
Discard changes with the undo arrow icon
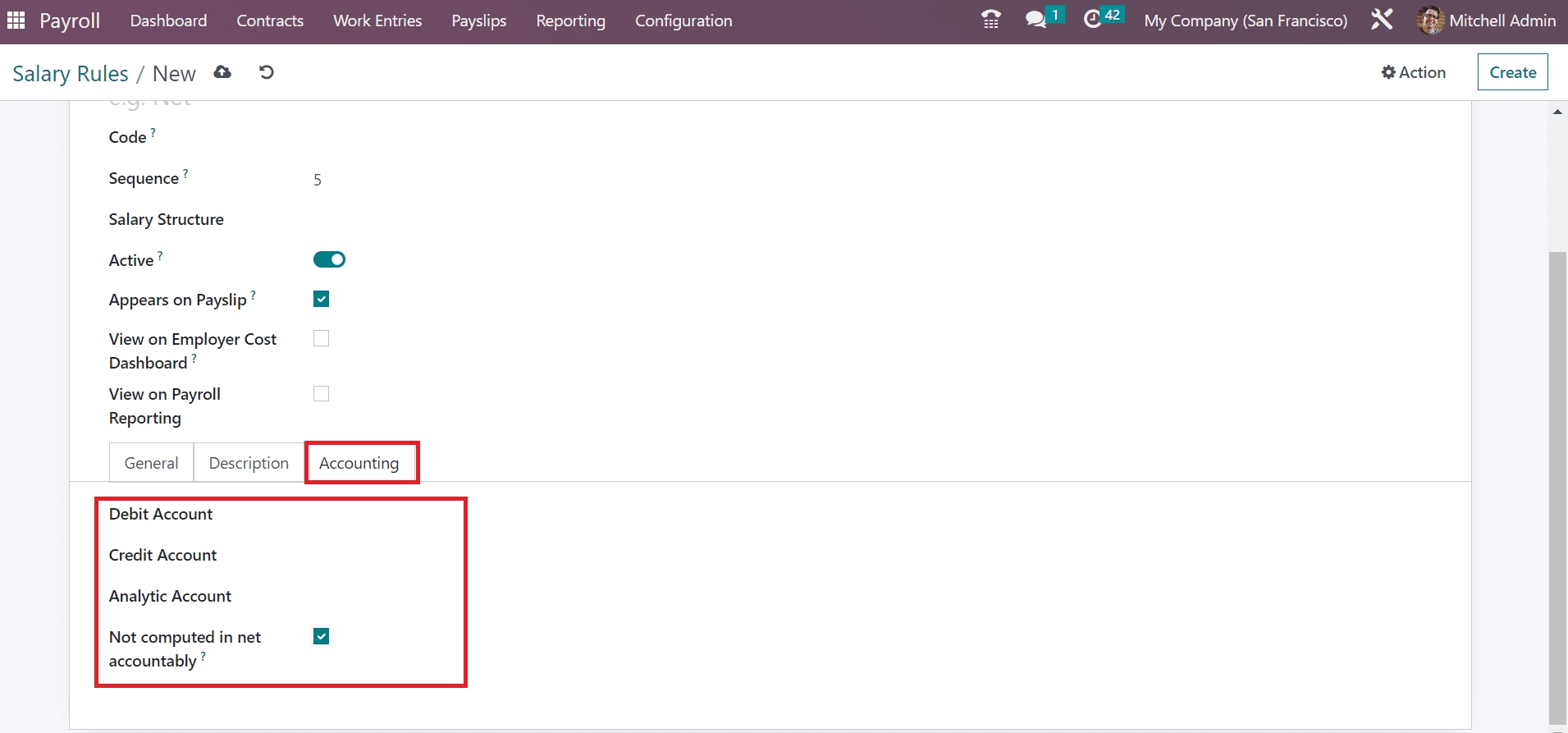[x=266, y=72]
